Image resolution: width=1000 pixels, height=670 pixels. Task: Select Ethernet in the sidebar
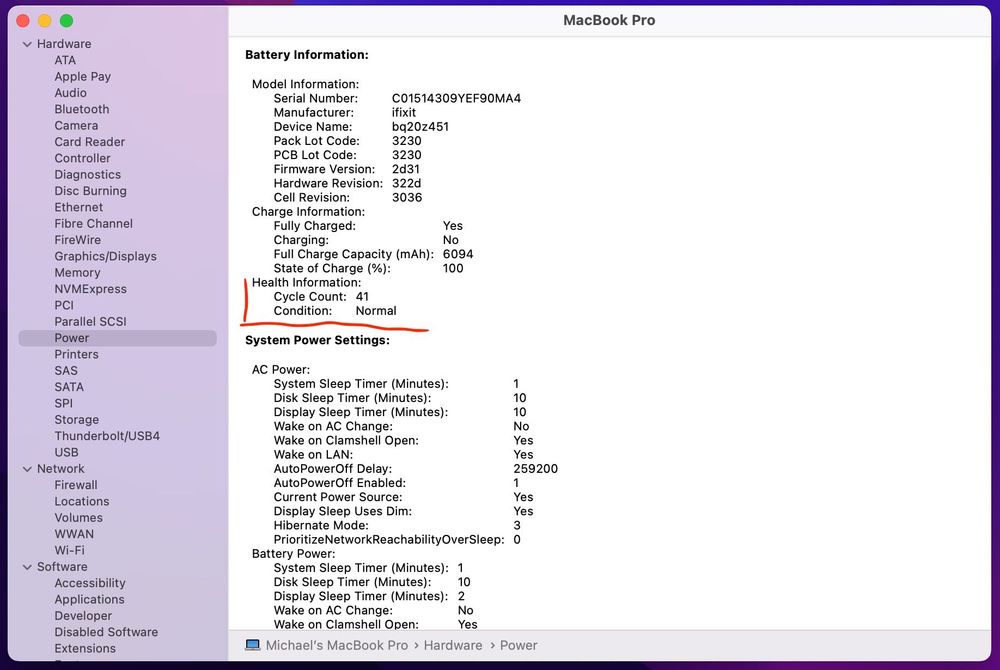coord(78,207)
